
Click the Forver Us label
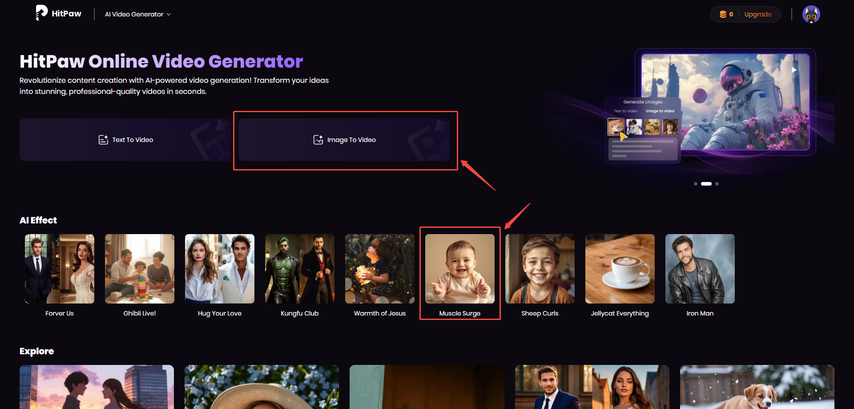[59, 314]
